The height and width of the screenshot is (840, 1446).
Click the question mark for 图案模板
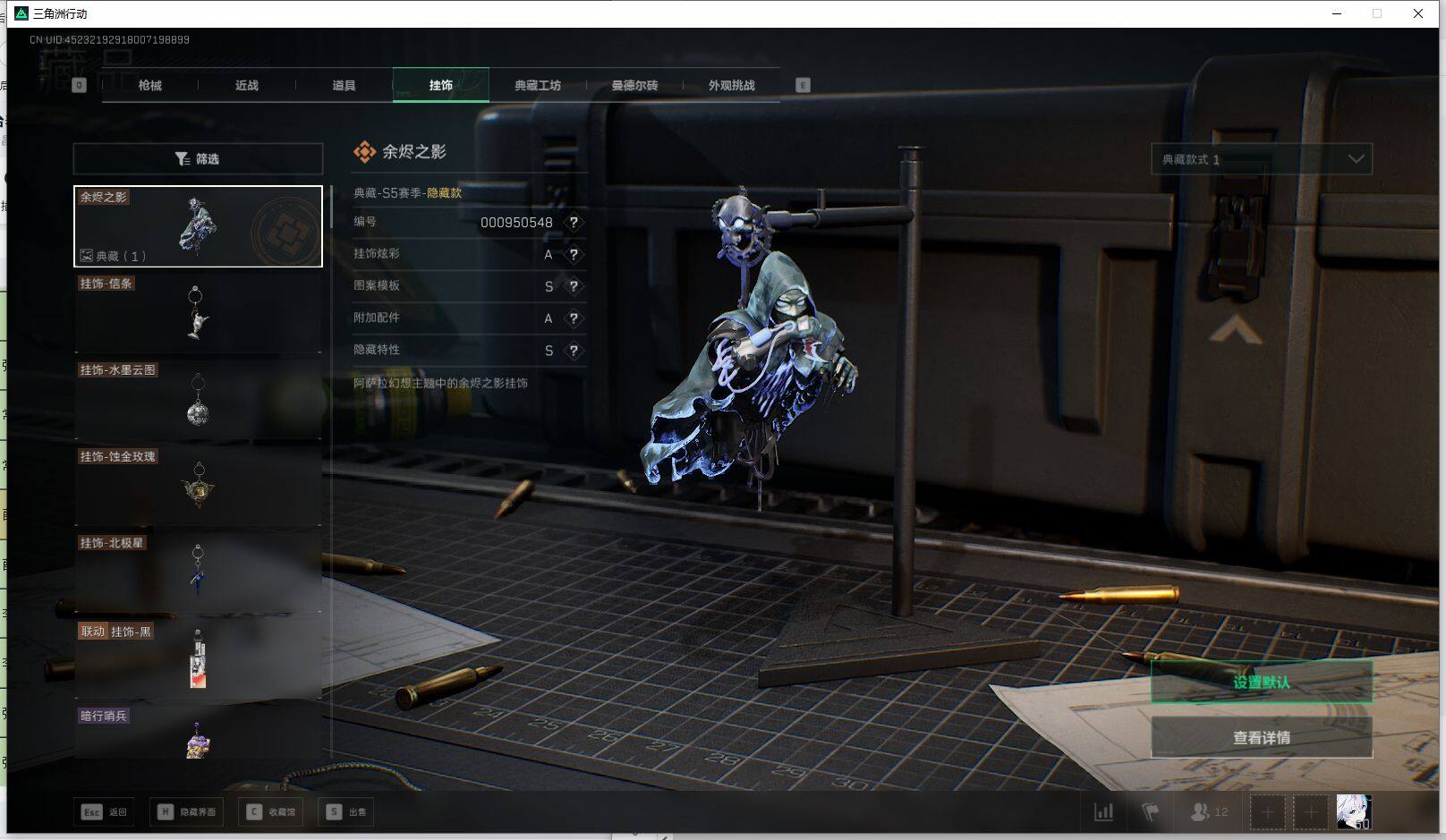574,286
